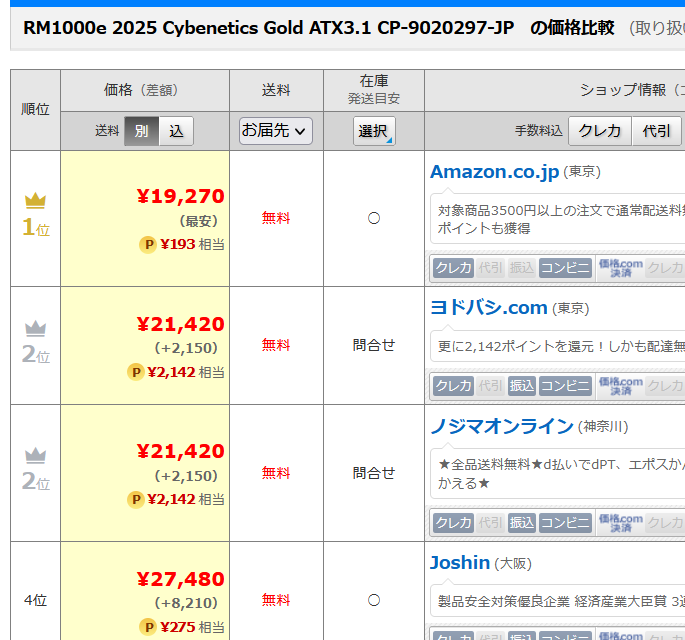Click the 在庫 発送目安 column header
This screenshot has height=640, width=685.
(x=374, y=90)
